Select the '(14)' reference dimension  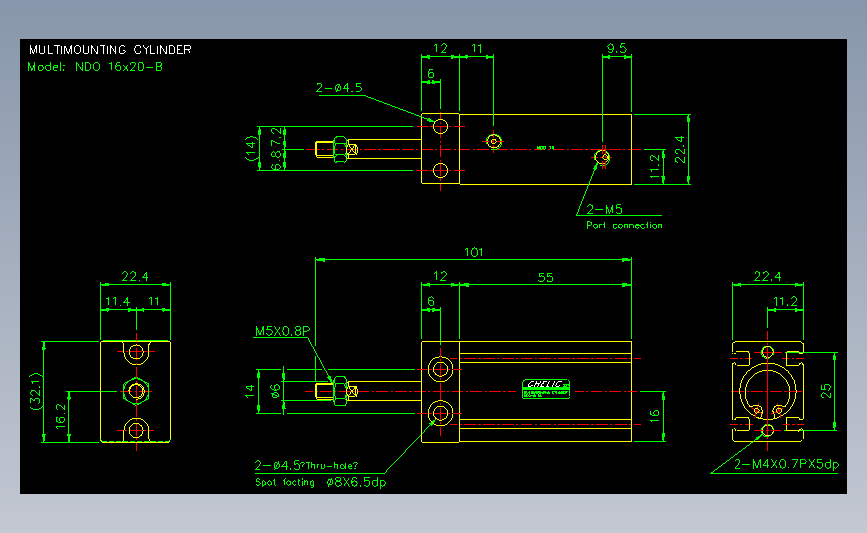click(252, 148)
